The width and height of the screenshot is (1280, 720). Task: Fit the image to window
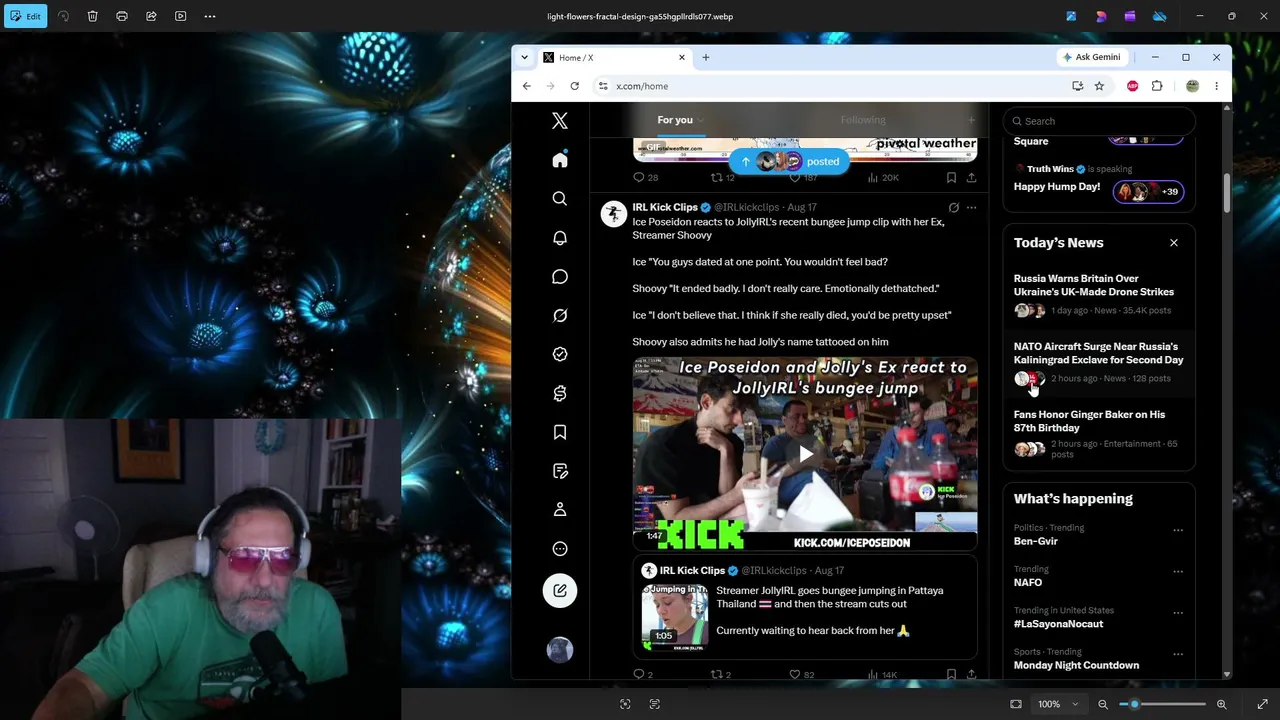[1016, 704]
